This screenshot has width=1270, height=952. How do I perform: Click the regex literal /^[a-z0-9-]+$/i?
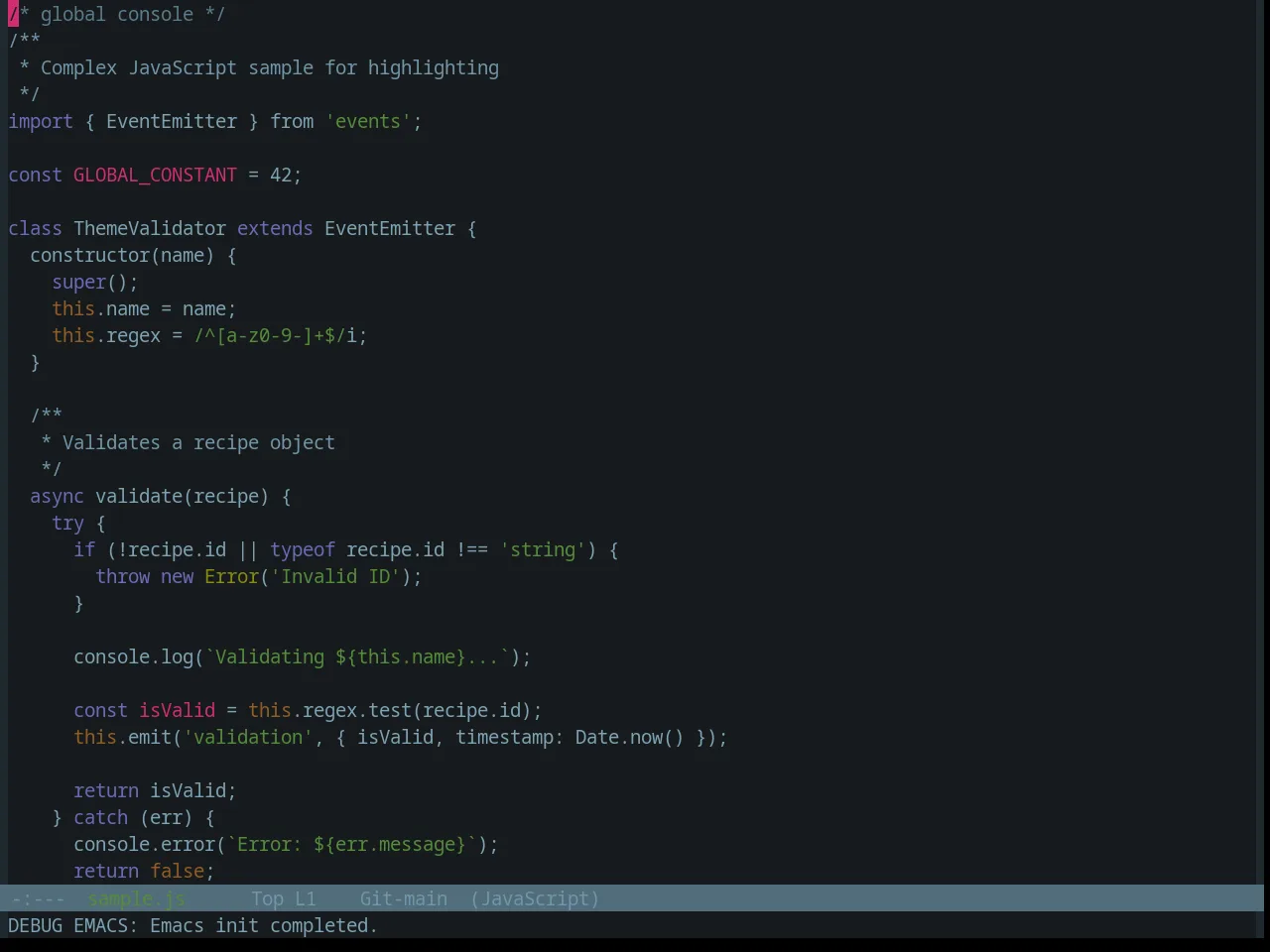click(275, 335)
